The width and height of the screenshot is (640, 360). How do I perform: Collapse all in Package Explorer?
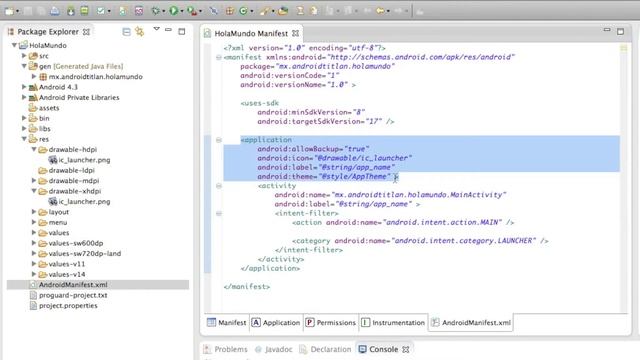tap(127, 31)
